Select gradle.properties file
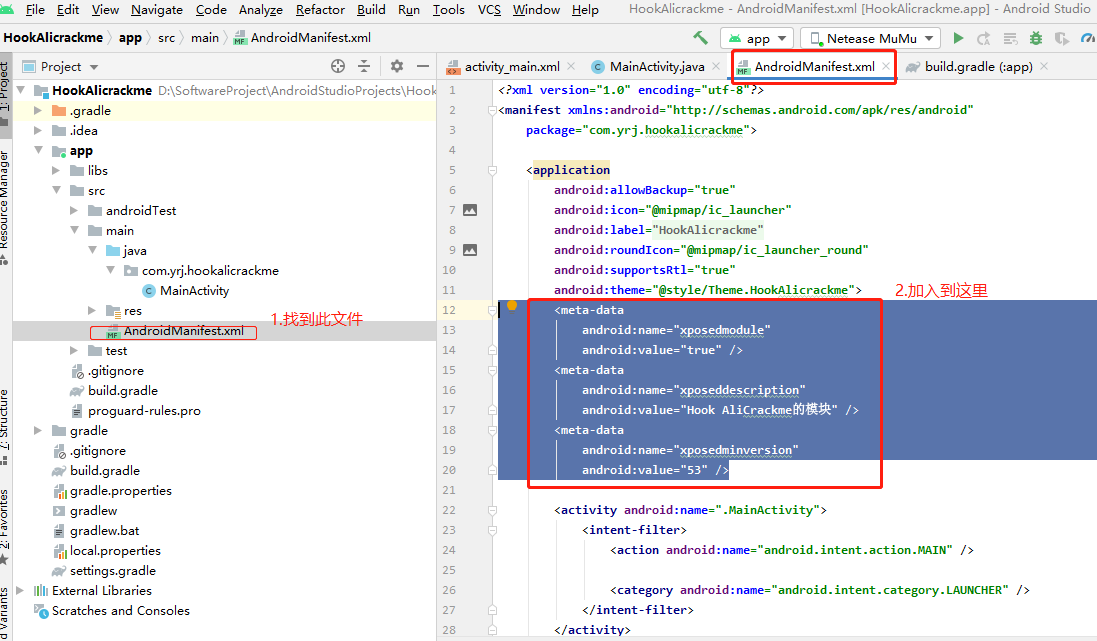 (120, 491)
